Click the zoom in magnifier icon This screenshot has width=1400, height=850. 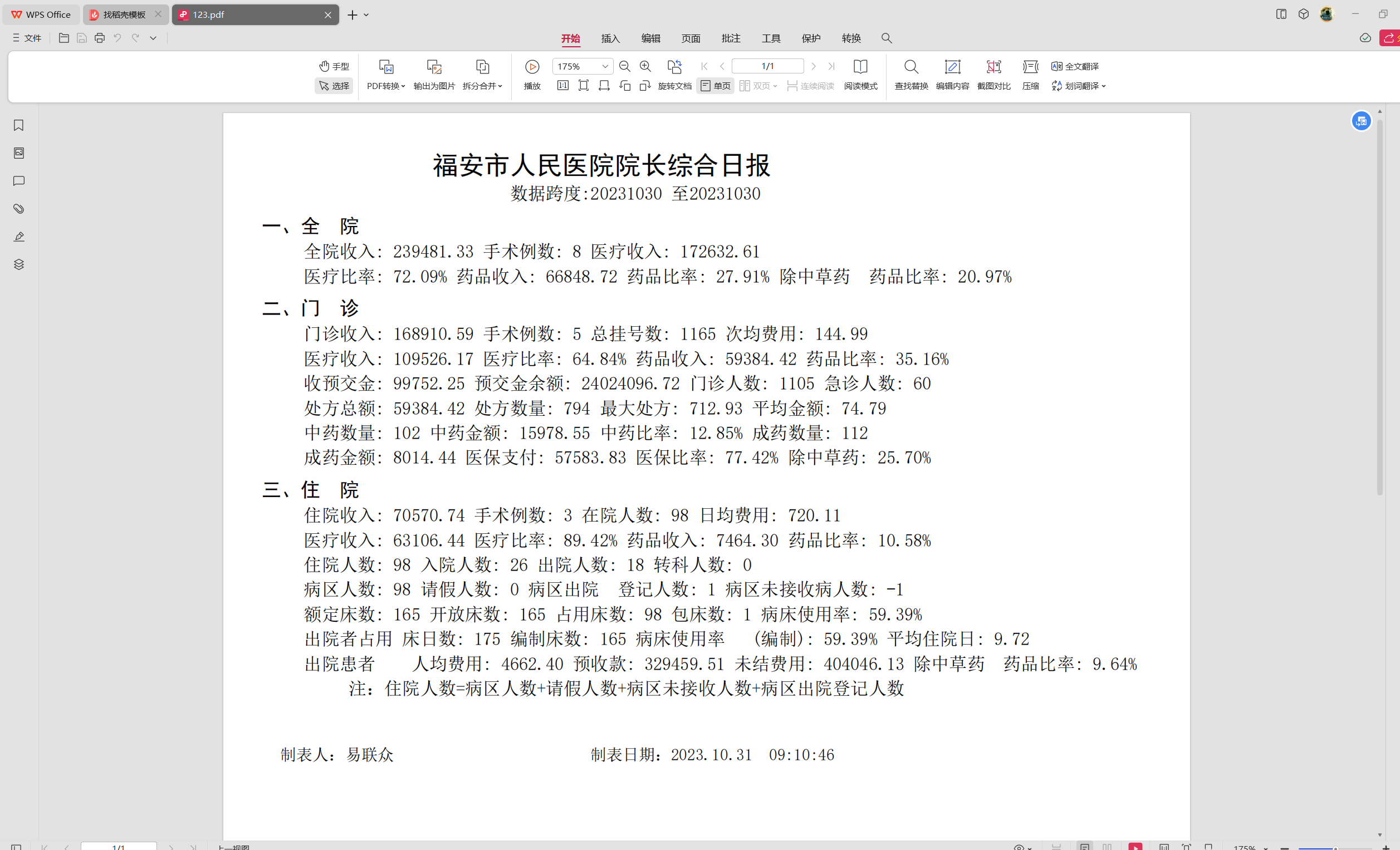[645, 66]
